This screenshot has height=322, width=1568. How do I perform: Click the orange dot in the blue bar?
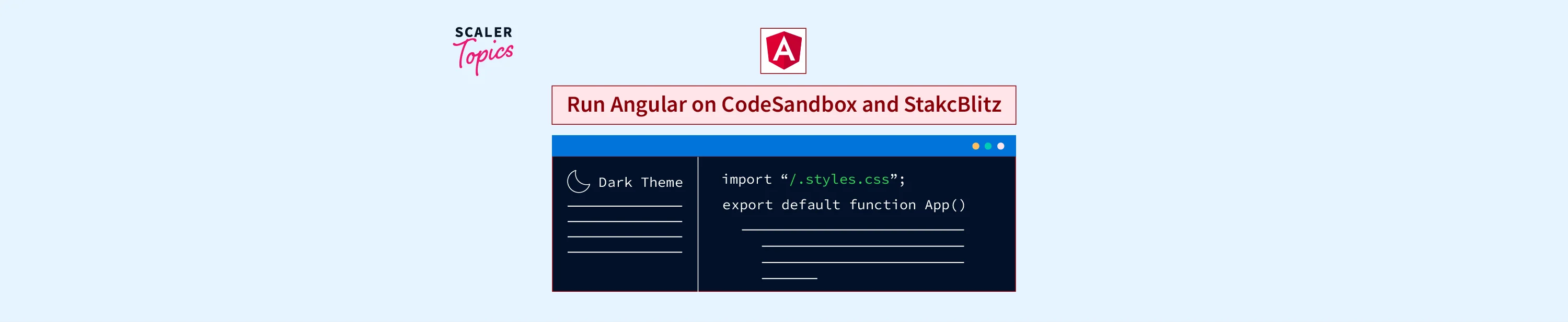click(975, 146)
